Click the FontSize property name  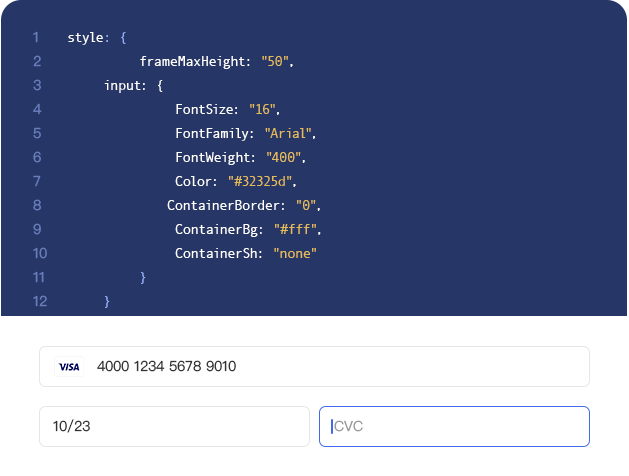[x=207, y=110]
